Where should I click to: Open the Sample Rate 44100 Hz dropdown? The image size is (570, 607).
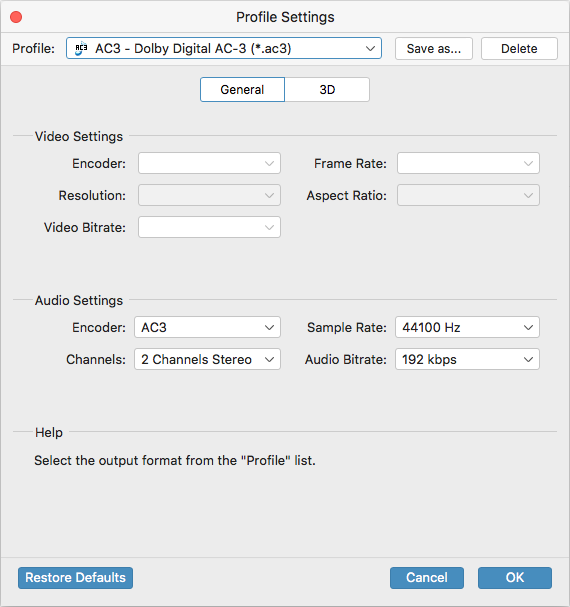pos(467,327)
